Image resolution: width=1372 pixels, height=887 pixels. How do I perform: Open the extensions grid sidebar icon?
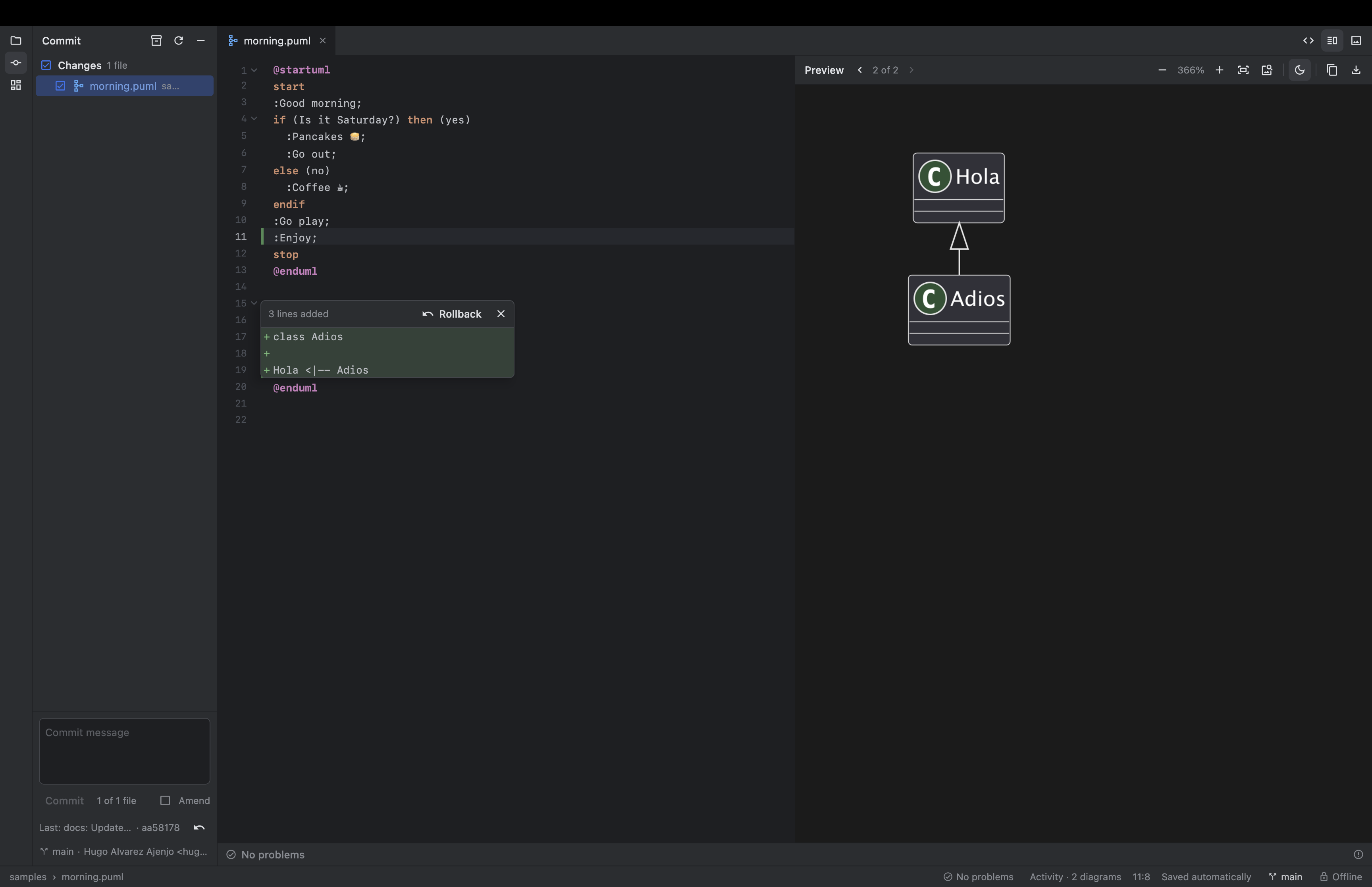(15, 85)
